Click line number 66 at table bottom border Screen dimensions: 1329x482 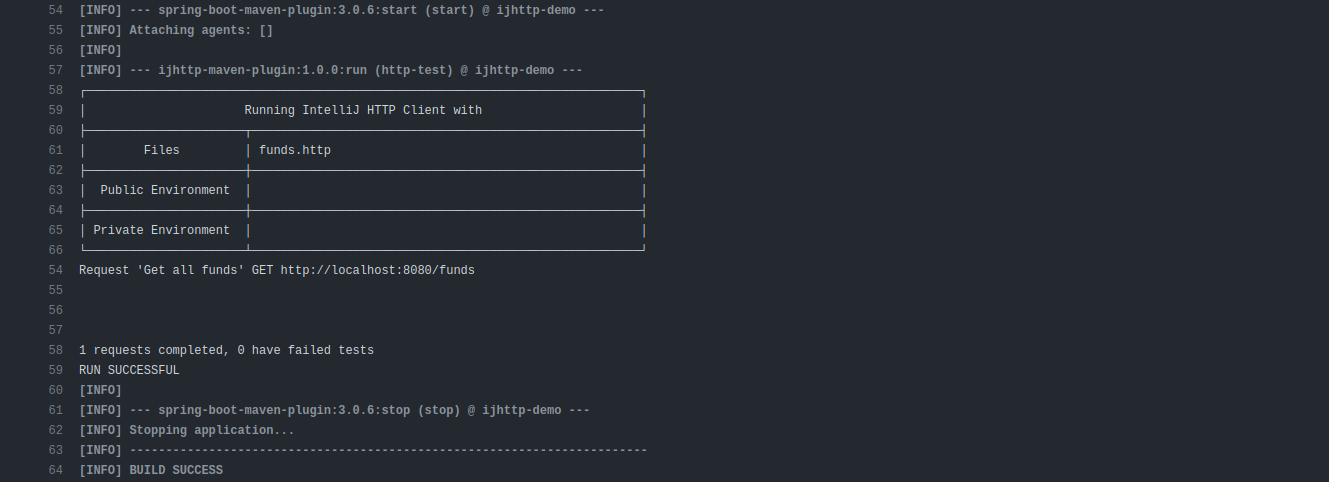point(56,250)
